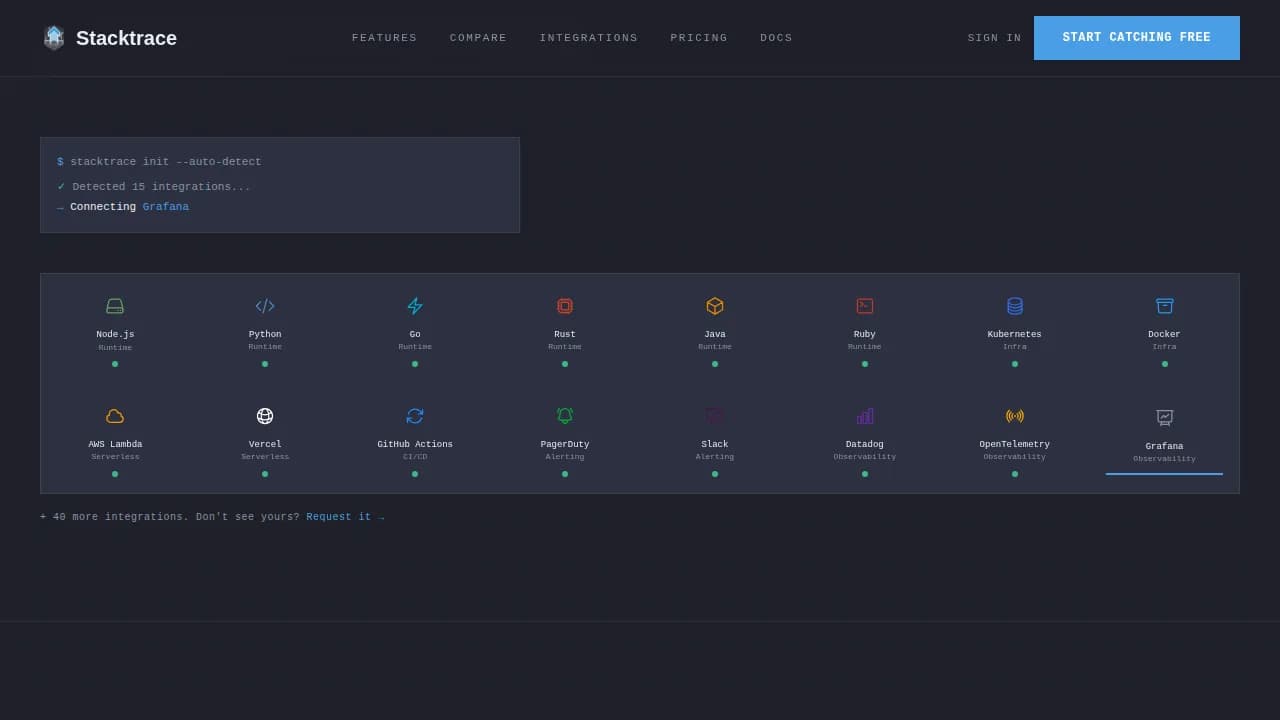Select the AWS Lambda cloud icon
Viewport: 1280px width, 720px height.
point(115,416)
